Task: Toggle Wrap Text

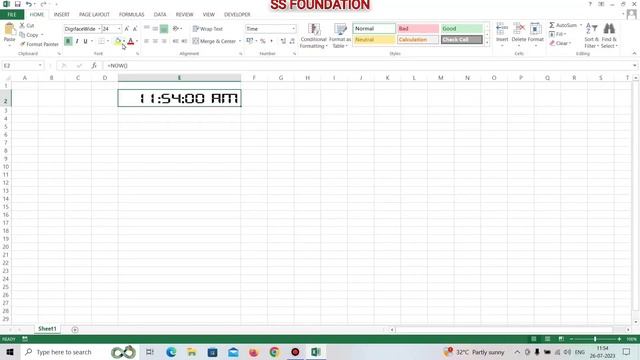Action: pyautogui.click(x=208, y=29)
